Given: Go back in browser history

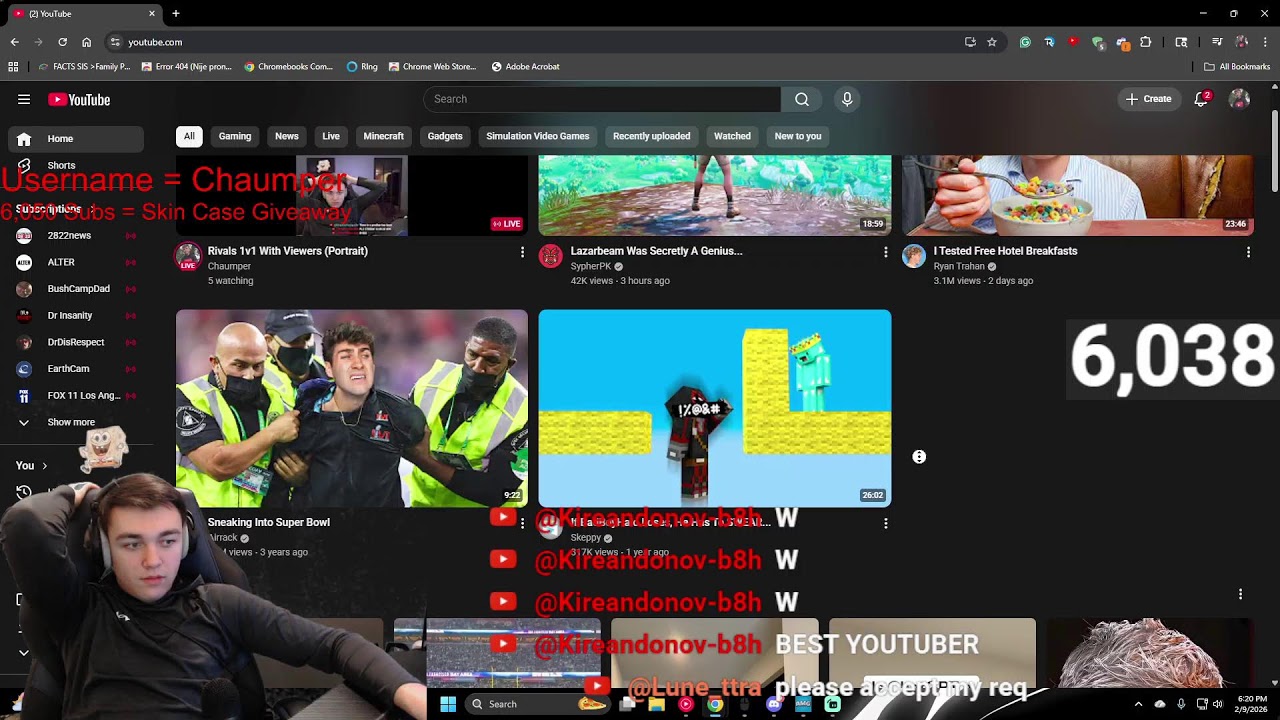Looking at the screenshot, I should coord(14,42).
